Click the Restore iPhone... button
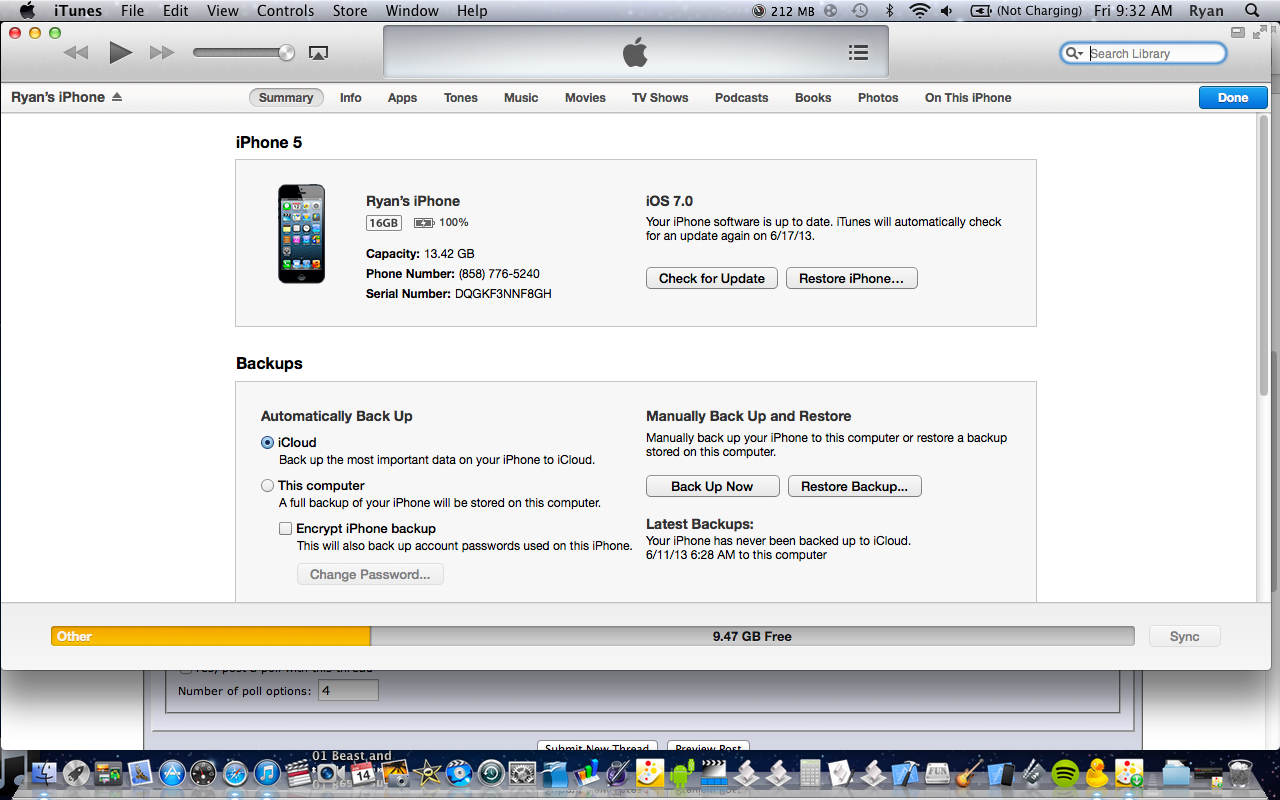1280x800 pixels. (851, 279)
